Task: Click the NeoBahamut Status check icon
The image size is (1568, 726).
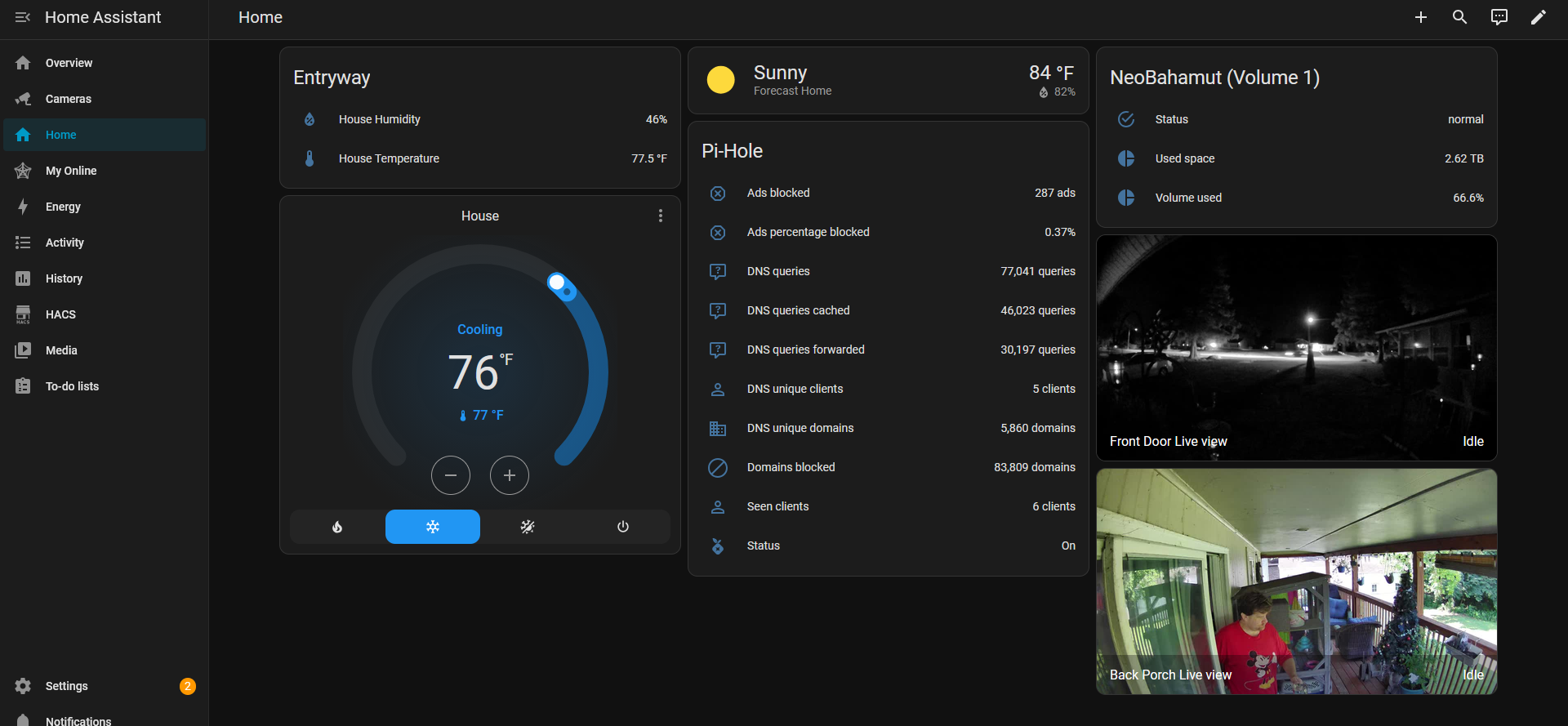Action: [x=1126, y=119]
